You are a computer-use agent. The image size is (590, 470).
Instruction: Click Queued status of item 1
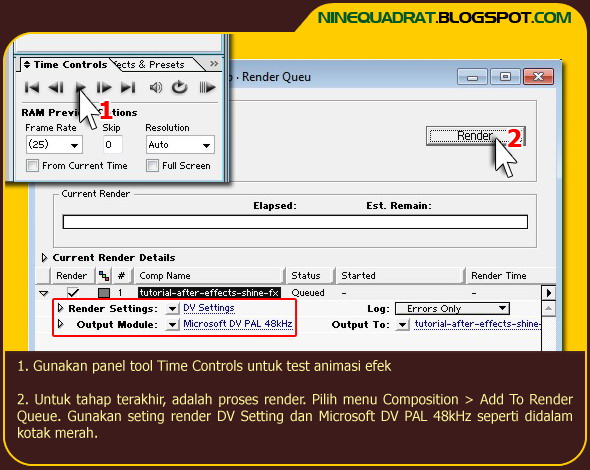(308, 293)
